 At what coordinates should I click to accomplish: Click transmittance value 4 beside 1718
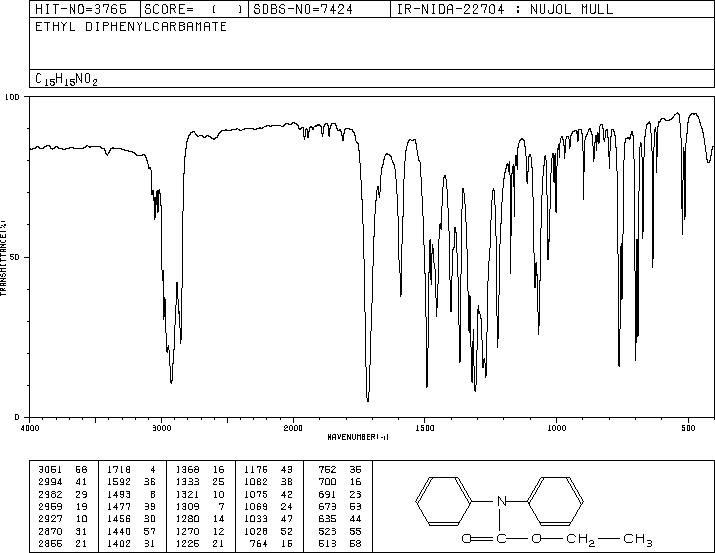(153, 470)
